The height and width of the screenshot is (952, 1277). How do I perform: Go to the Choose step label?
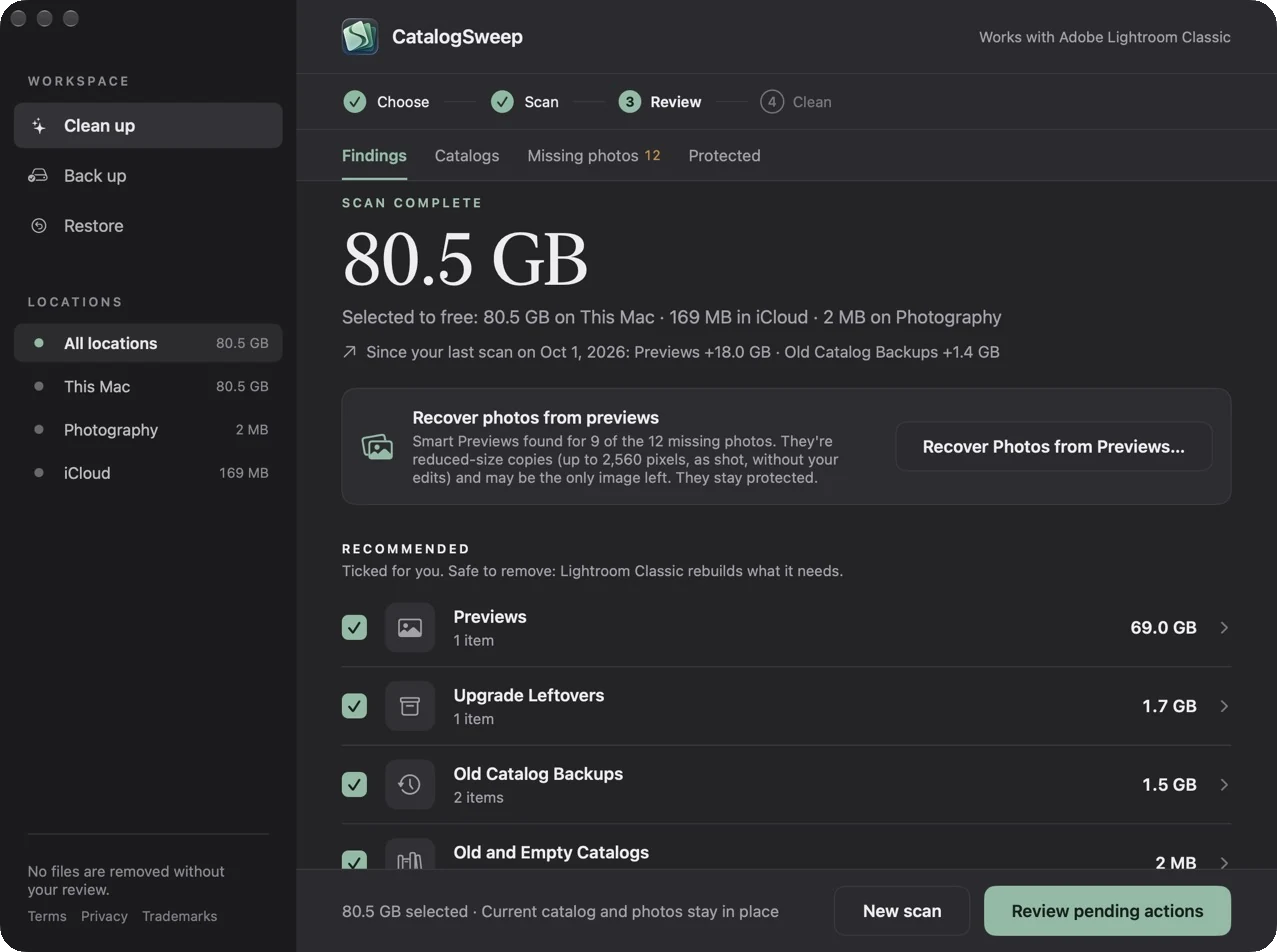tap(403, 102)
